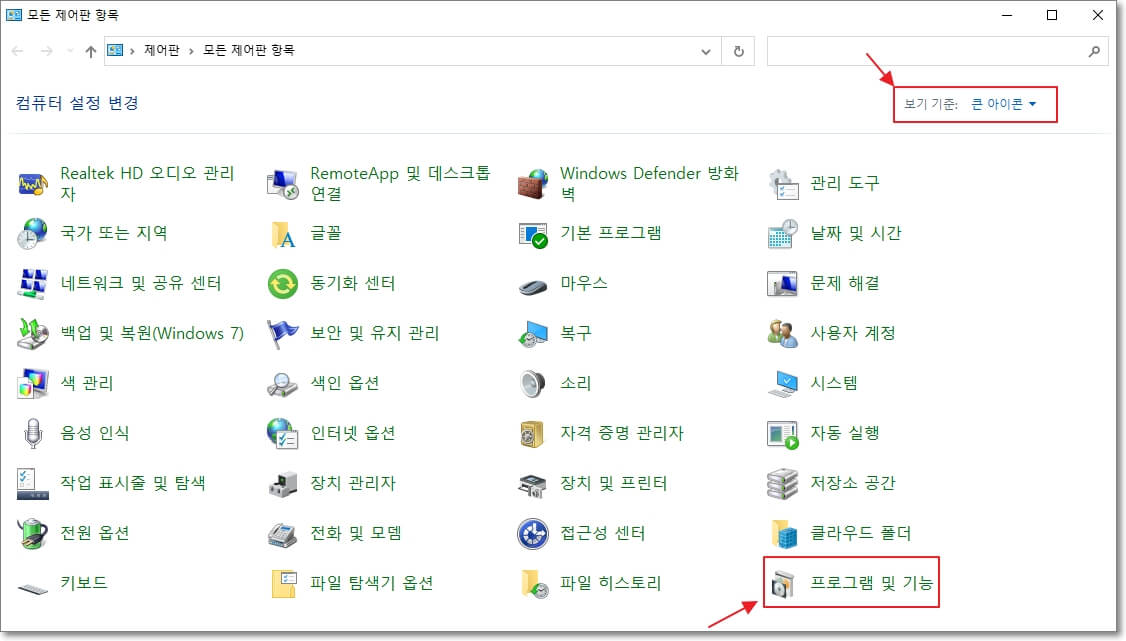
Task: Click the control panel icon in address bar
Action: pyautogui.click(x=115, y=50)
